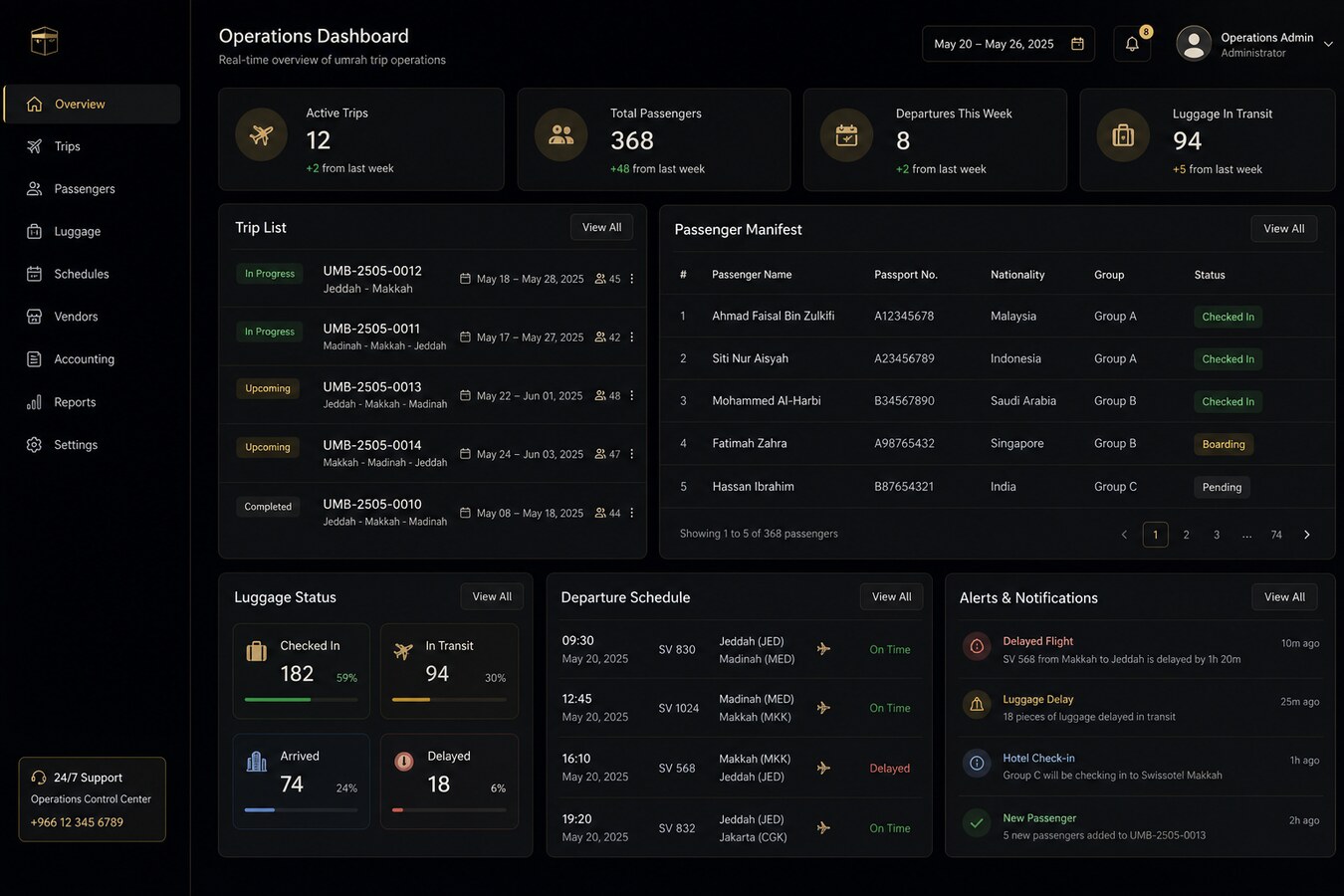This screenshot has width=1344, height=896.
Task: Open three-dot menu for trip UMB-2505-0014
Action: [631, 454]
